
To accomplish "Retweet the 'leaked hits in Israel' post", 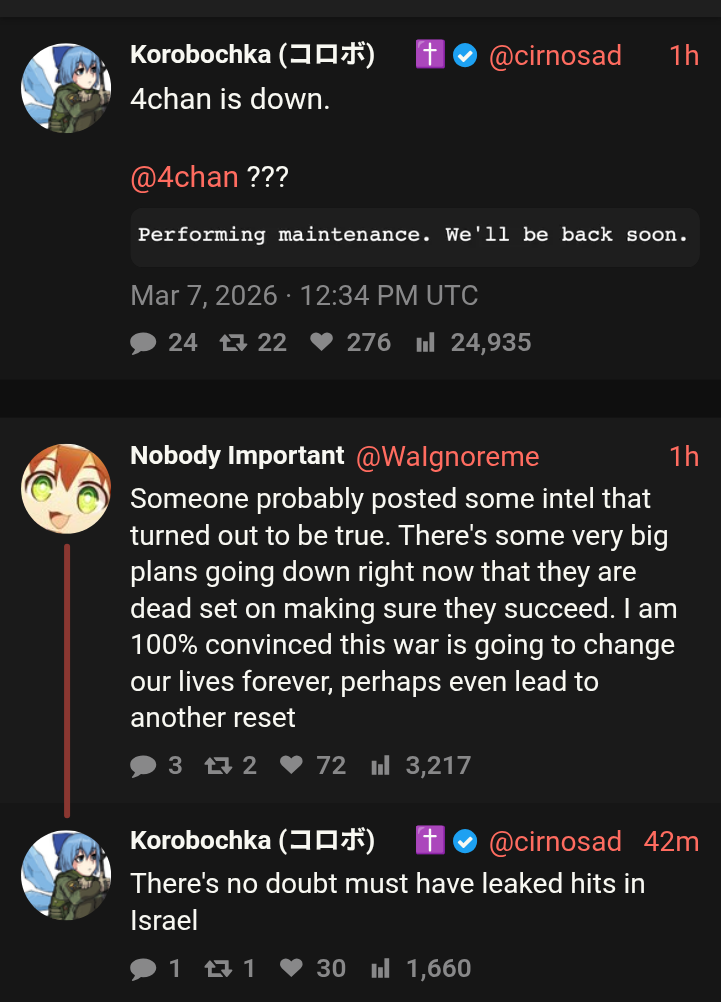I will point(217,968).
